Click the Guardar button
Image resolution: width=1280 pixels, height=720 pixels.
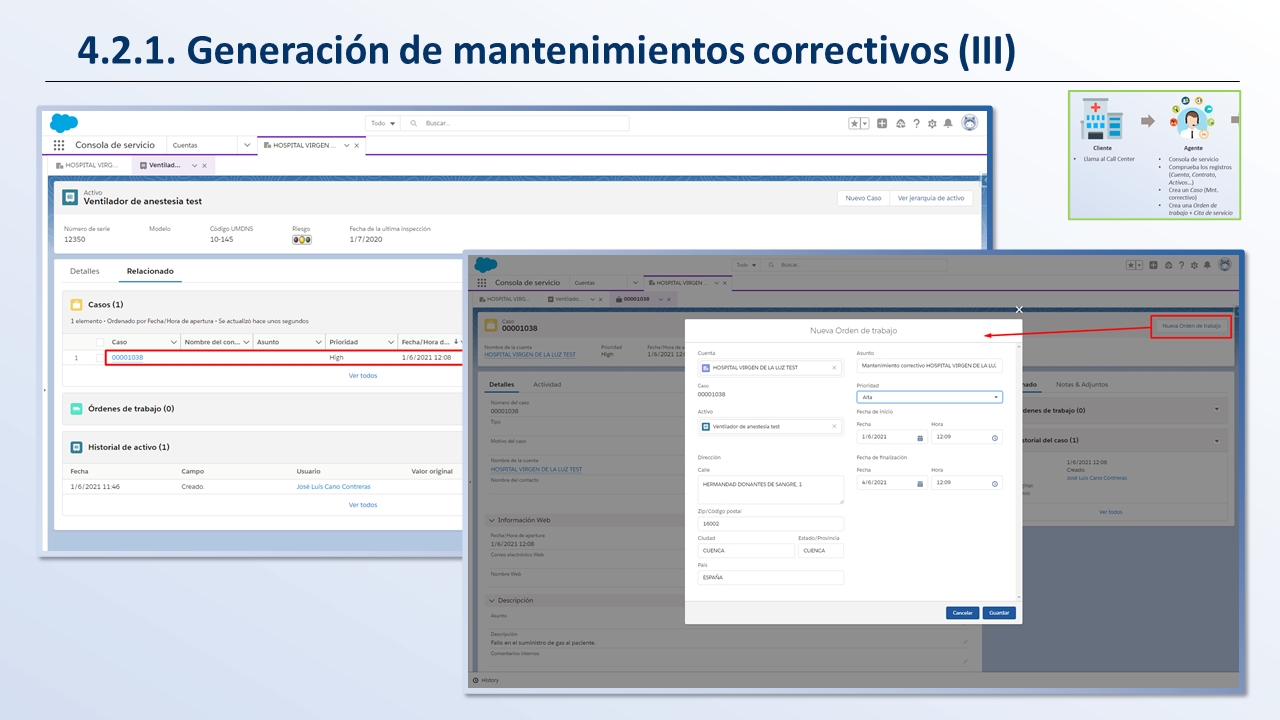coord(998,612)
